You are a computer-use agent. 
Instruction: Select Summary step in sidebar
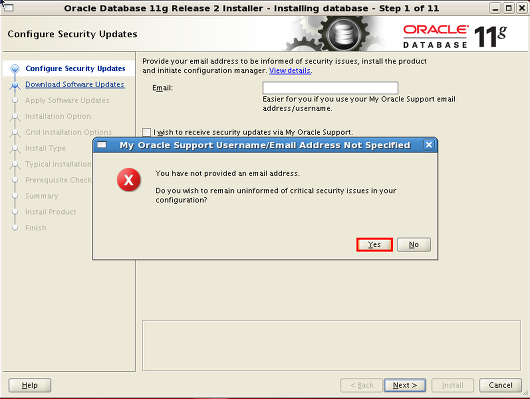[42, 196]
